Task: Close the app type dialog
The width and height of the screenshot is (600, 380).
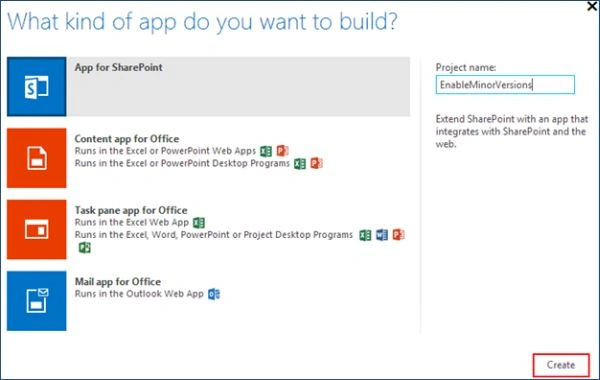Action: (x=592, y=7)
